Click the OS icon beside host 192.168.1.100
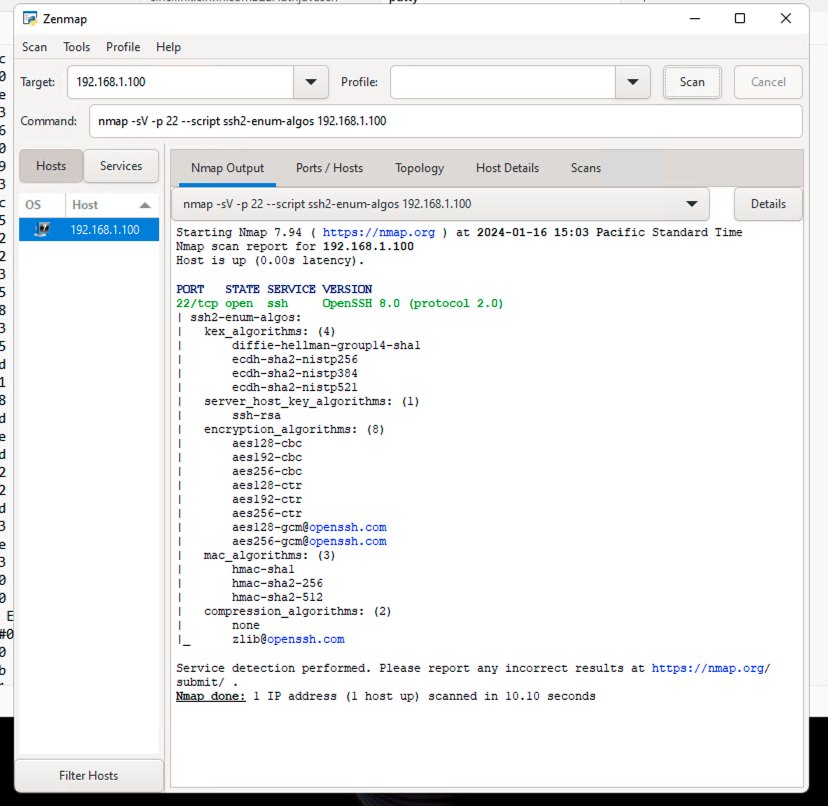The image size is (828, 806). (x=42, y=230)
